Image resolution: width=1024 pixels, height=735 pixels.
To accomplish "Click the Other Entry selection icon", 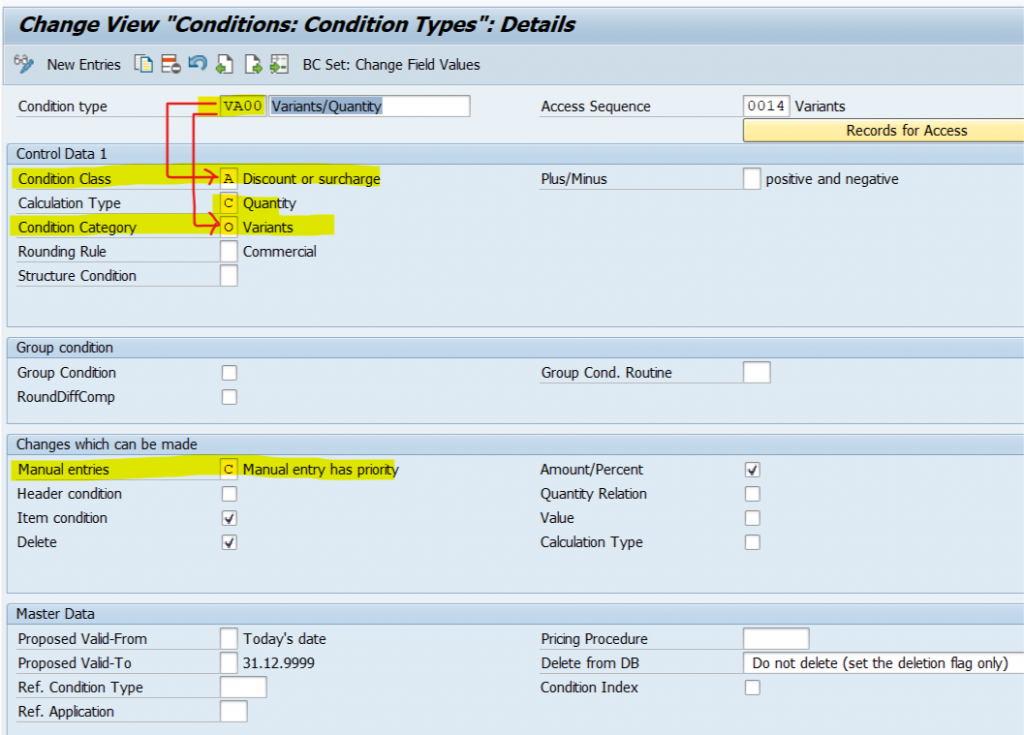I will [279, 64].
